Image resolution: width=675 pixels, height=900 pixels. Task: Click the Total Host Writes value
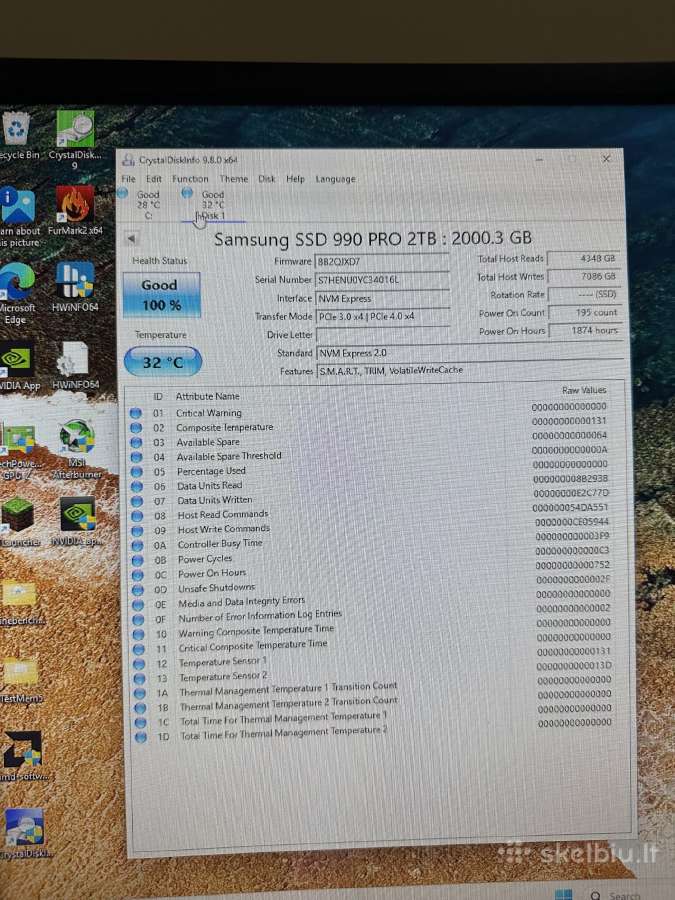coord(584,276)
